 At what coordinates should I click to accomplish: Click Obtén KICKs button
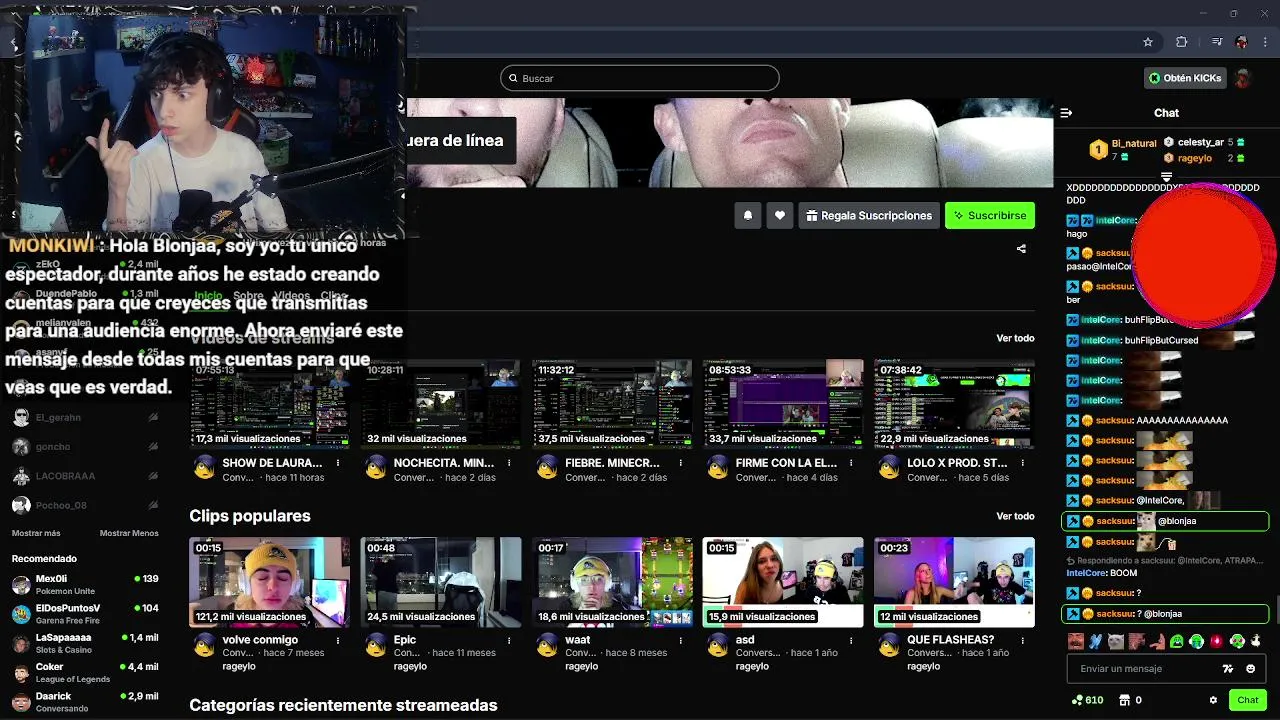tap(1185, 78)
